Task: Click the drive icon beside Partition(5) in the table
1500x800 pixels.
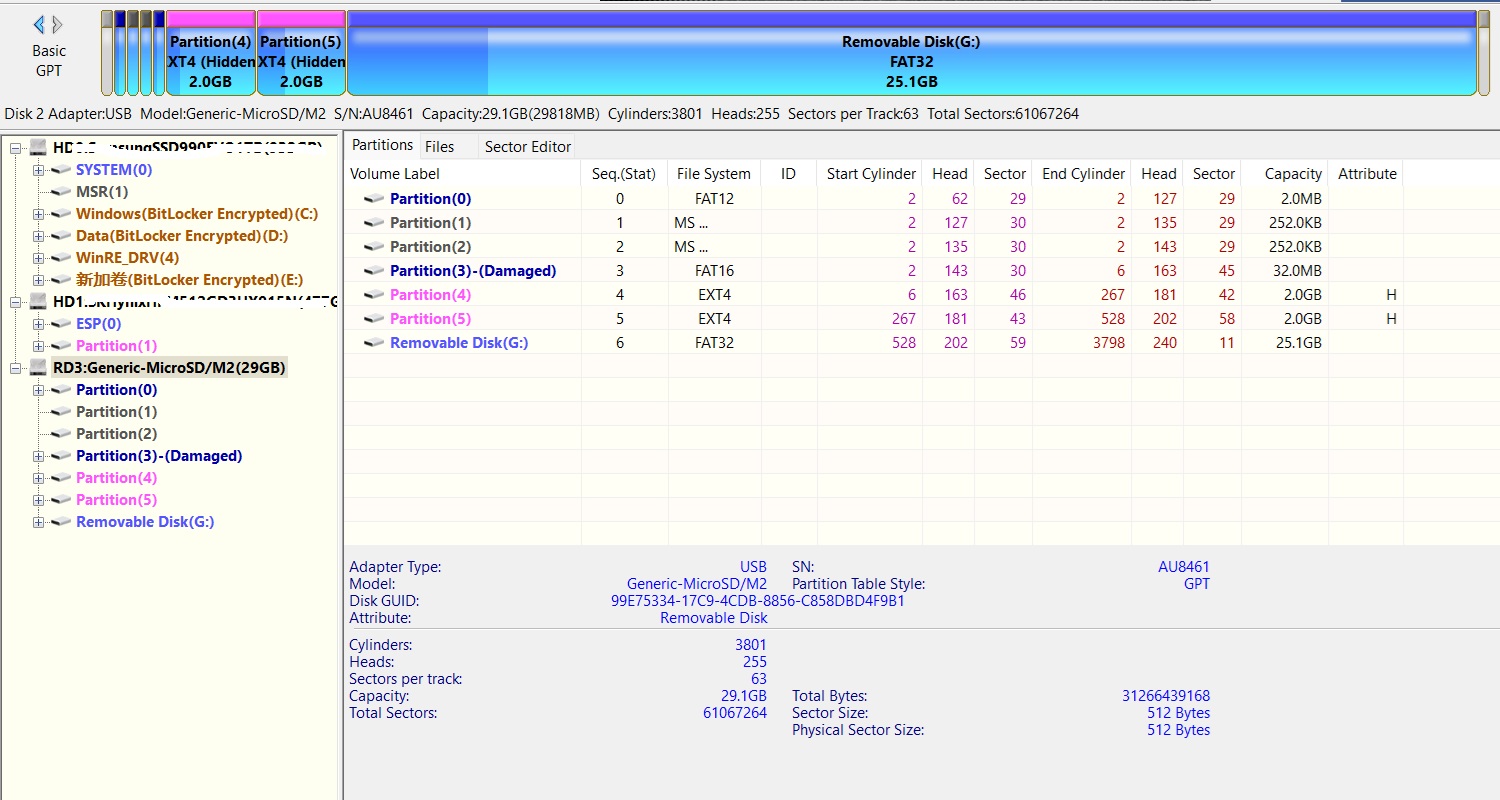Action: [x=374, y=319]
